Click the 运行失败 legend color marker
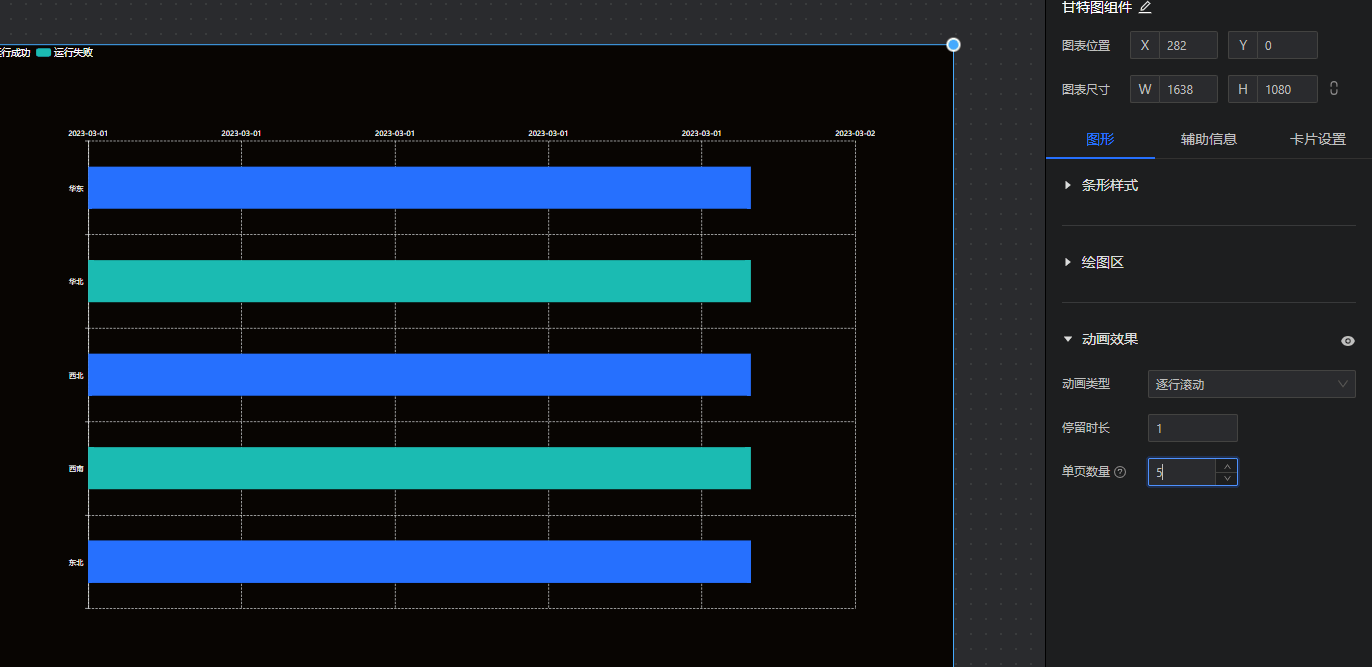The width and height of the screenshot is (1372, 667). 43,53
